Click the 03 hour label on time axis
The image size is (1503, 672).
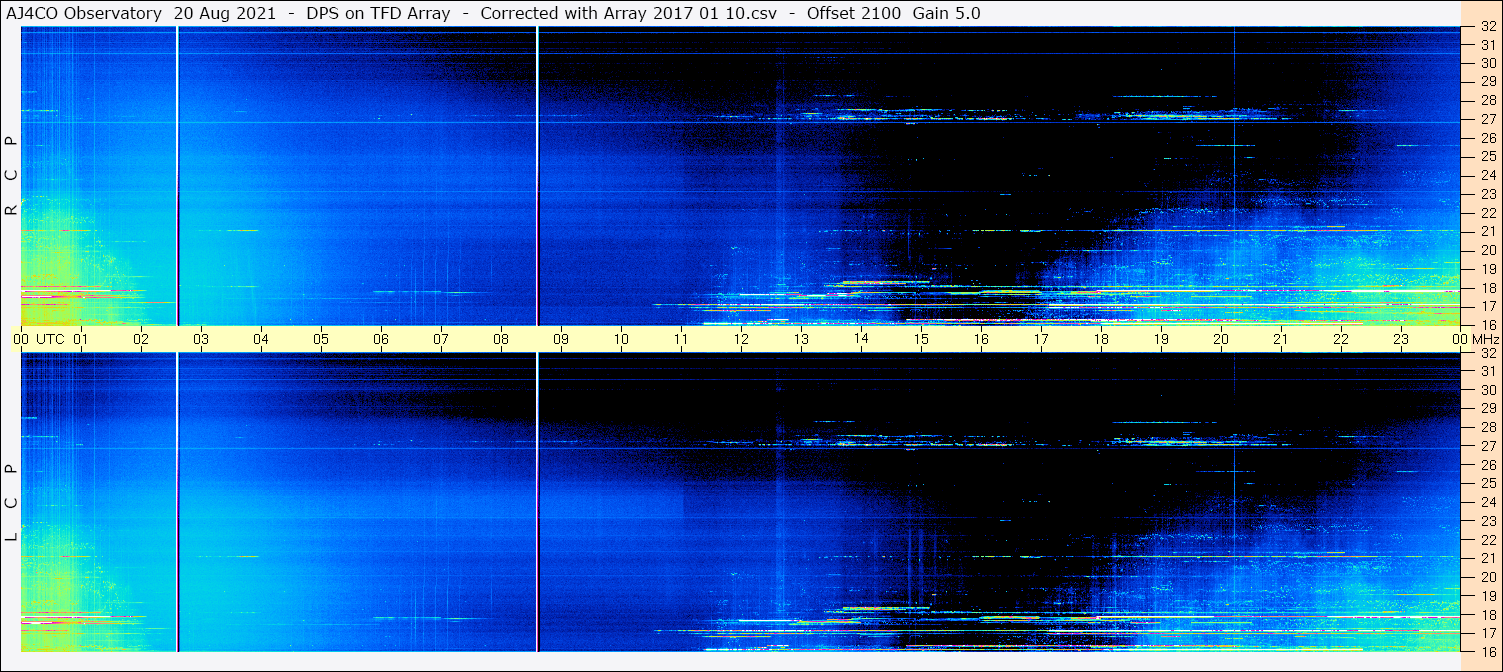(x=201, y=339)
